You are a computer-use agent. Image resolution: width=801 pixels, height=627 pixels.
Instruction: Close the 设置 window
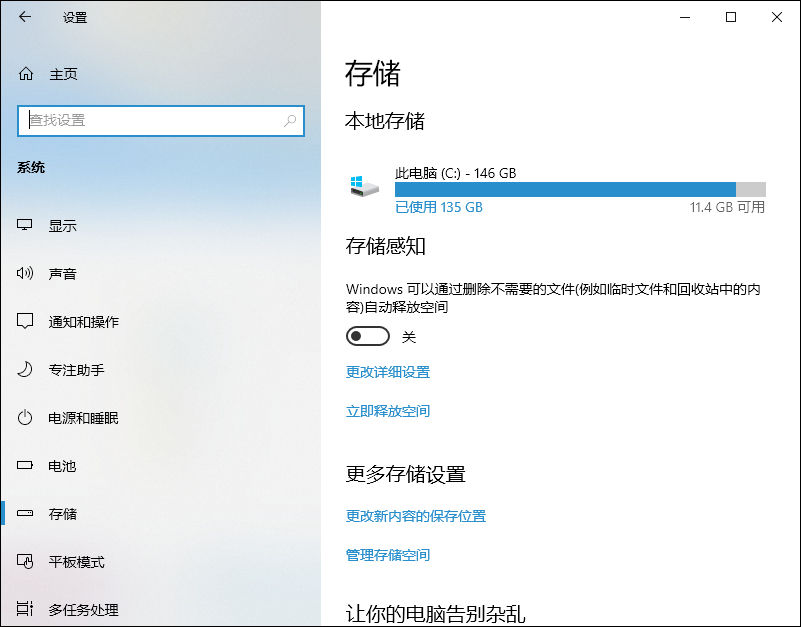tap(777, 17)
